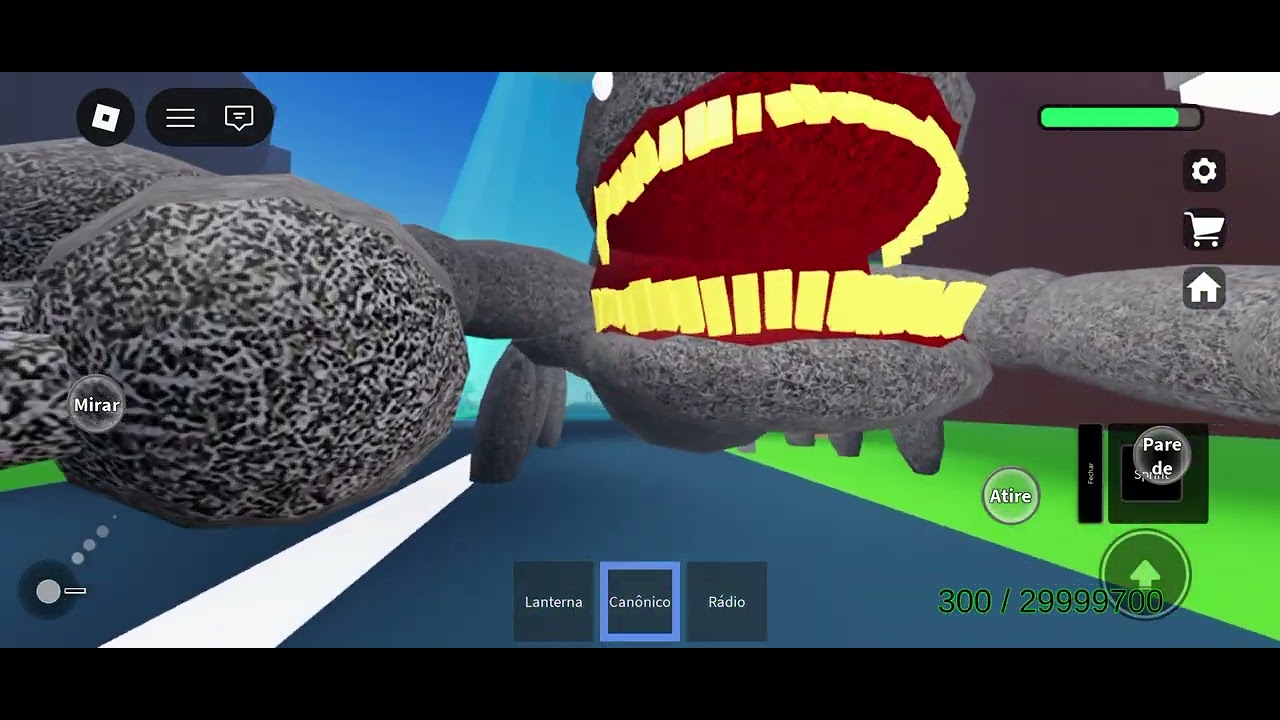Tap the narrow Fechar close strip
Image resolution: width=1280 pixels, height=720 pixels.
tap(1090, 474)
